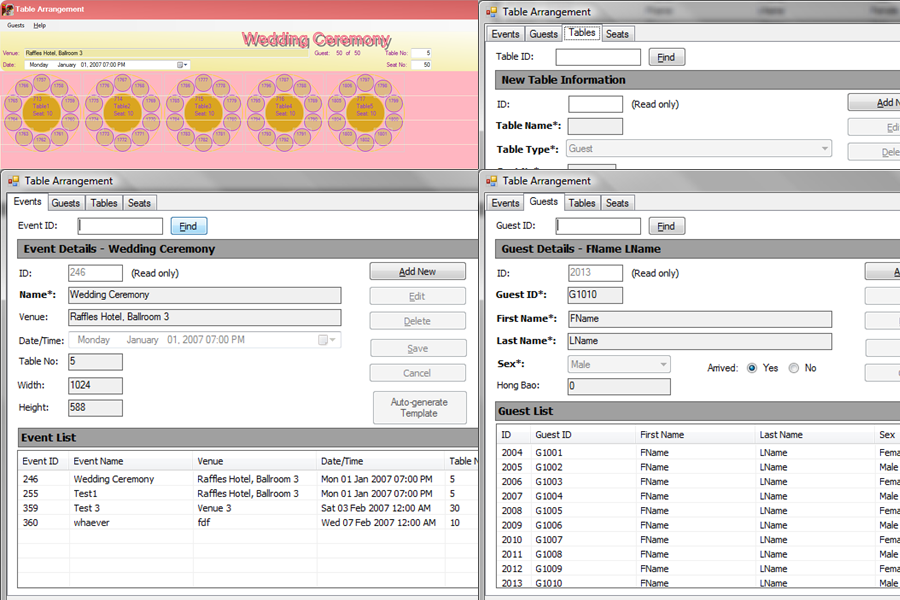Click window icon of the Tables-tab window
The width and height of the screenshot is (900, 600).
click(491, 12)
